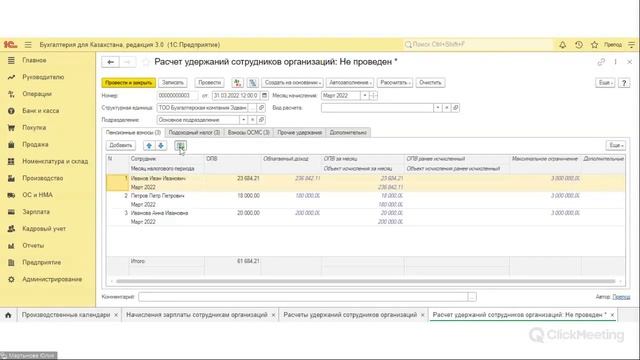Click Номер field 00000000003
This screenshot has height=360, width=640.
click(x=177, y=96)
